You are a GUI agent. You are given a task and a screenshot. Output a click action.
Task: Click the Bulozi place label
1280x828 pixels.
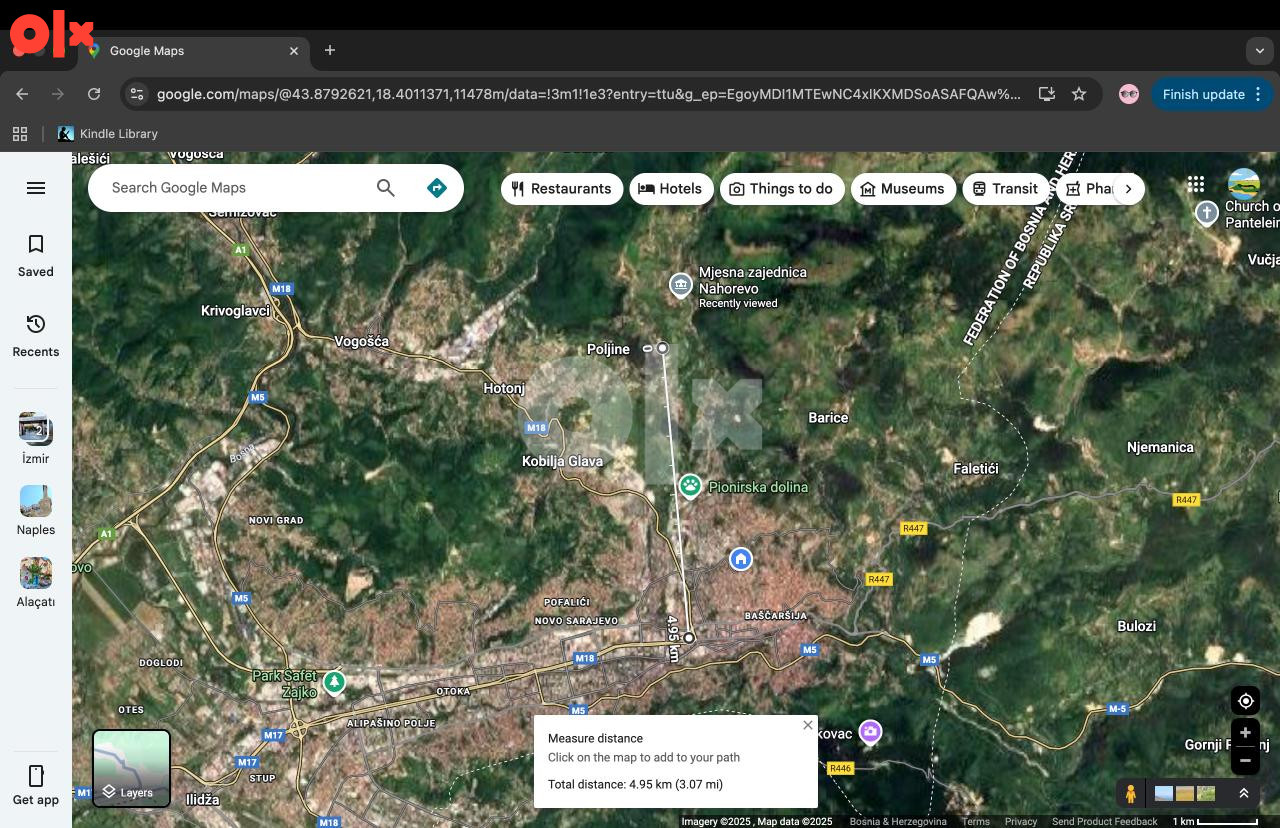click(1136, 626)
